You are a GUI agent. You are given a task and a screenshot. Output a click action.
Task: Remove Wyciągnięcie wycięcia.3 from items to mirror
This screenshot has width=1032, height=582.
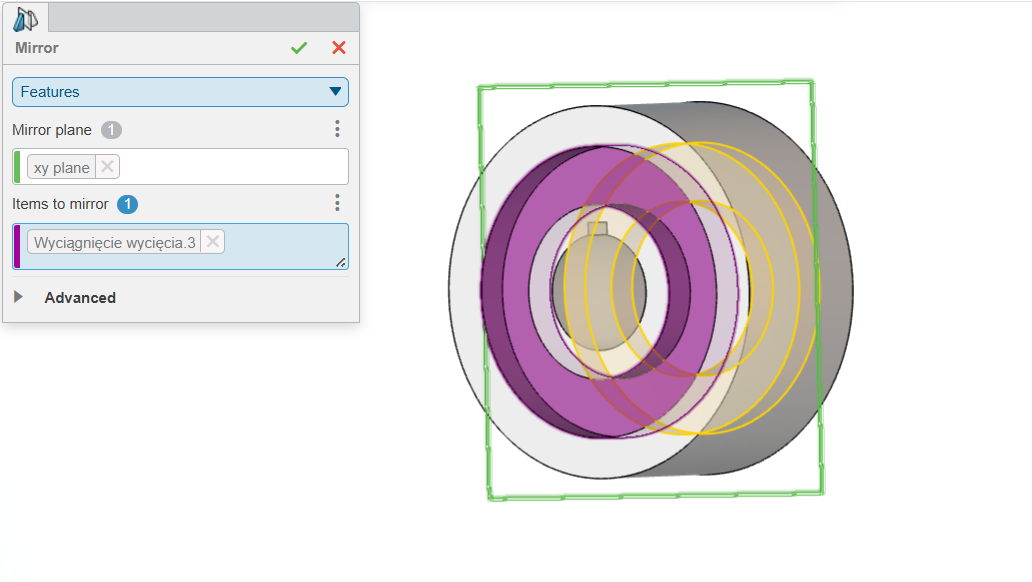213,242
